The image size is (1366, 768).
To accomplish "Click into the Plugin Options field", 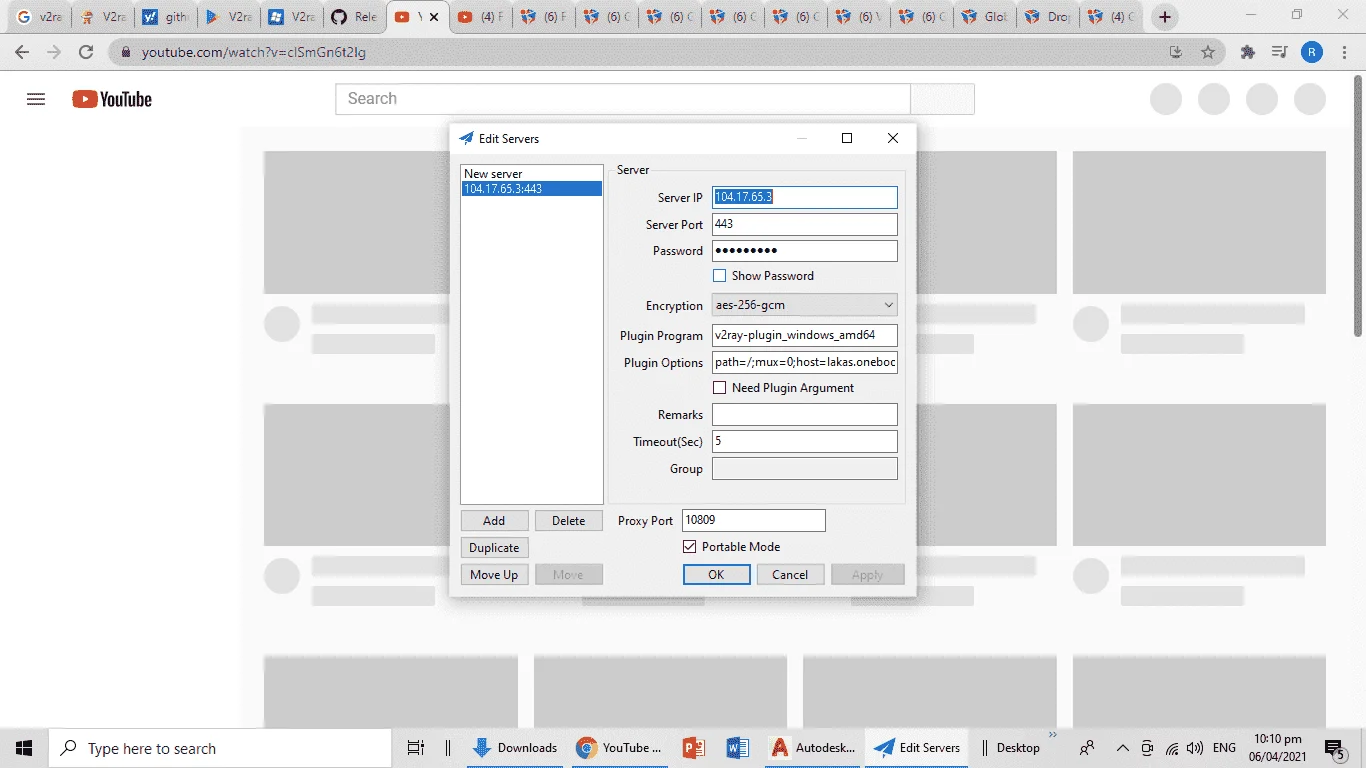I will pyautogui.click(x=805, y=362).
